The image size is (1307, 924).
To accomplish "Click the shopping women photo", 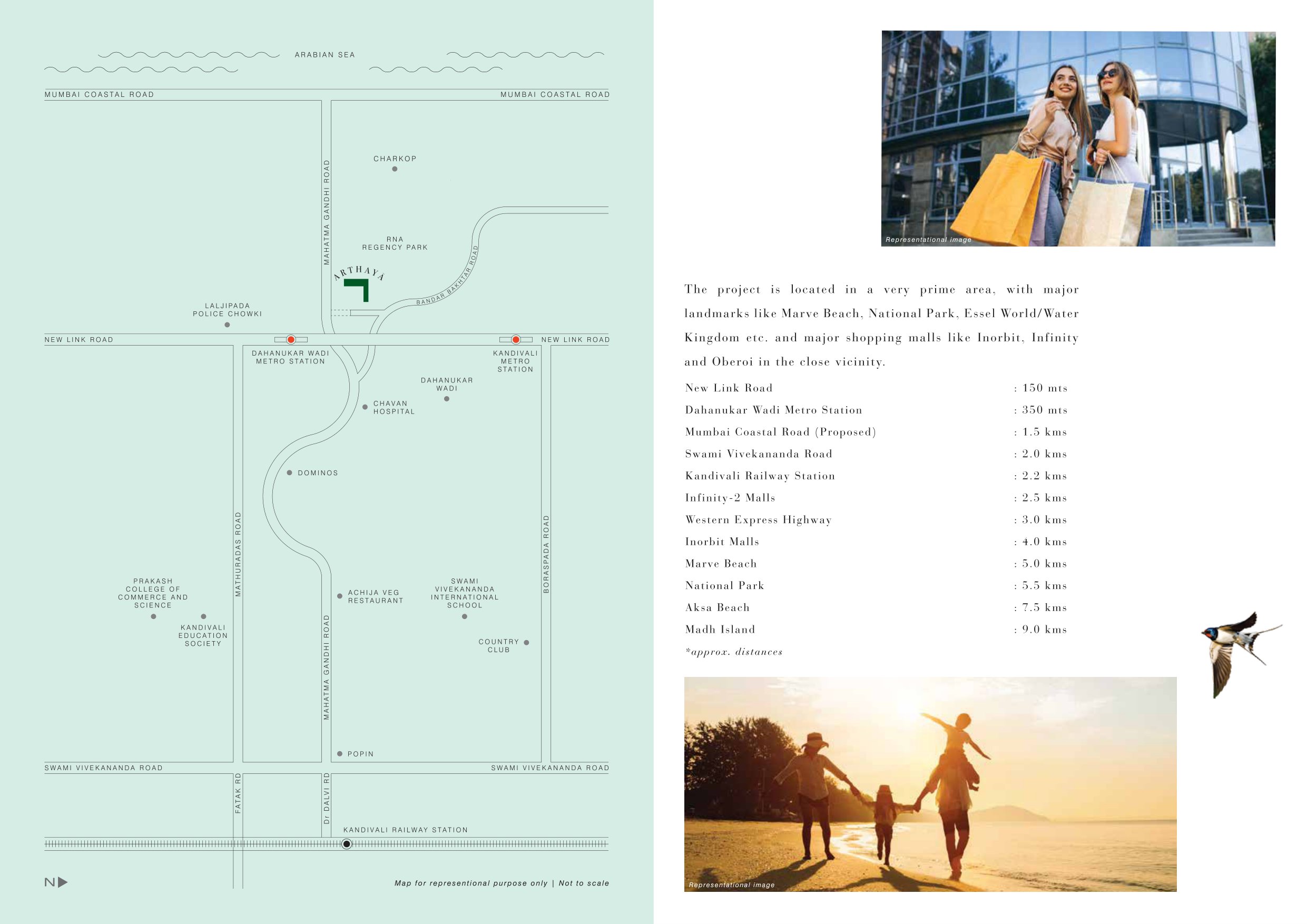I will click(1078, 139).
